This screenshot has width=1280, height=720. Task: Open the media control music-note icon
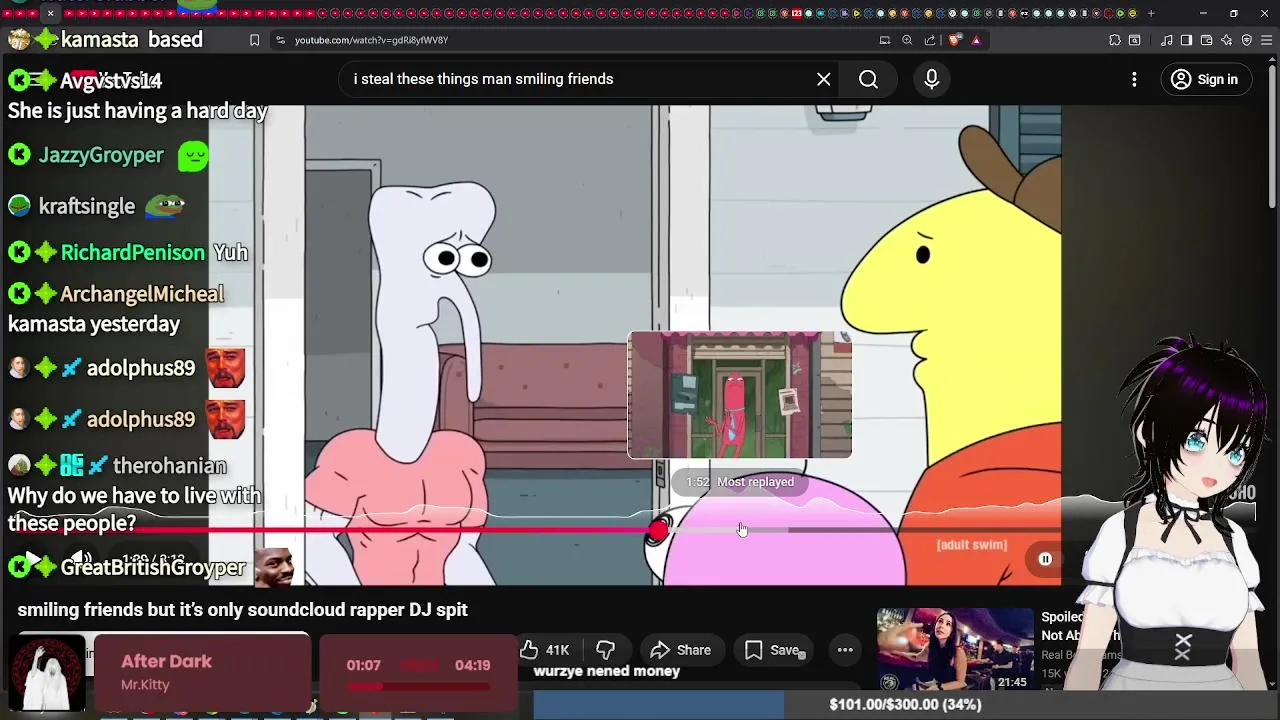[1166, 40]
